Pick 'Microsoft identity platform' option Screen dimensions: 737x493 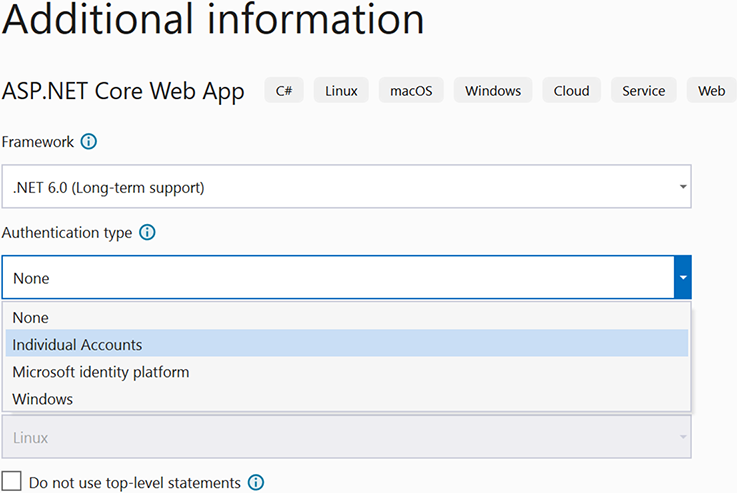pyautogui.click(x=346, y=371)
